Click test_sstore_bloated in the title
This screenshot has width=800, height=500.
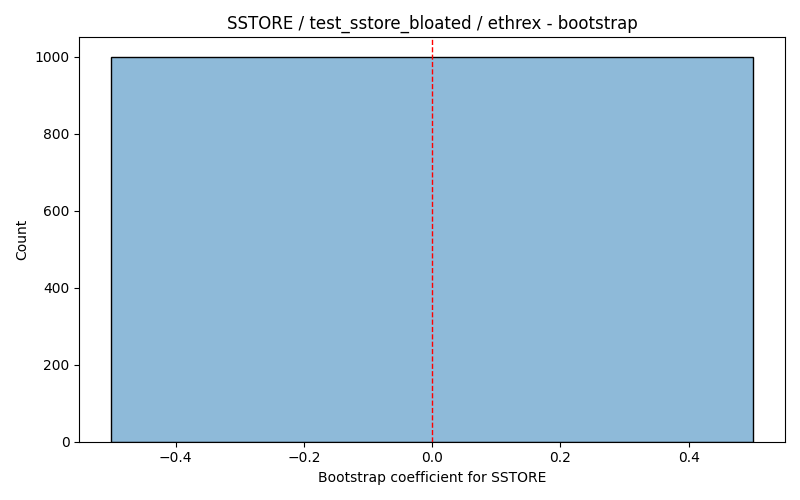coord(390,23)
